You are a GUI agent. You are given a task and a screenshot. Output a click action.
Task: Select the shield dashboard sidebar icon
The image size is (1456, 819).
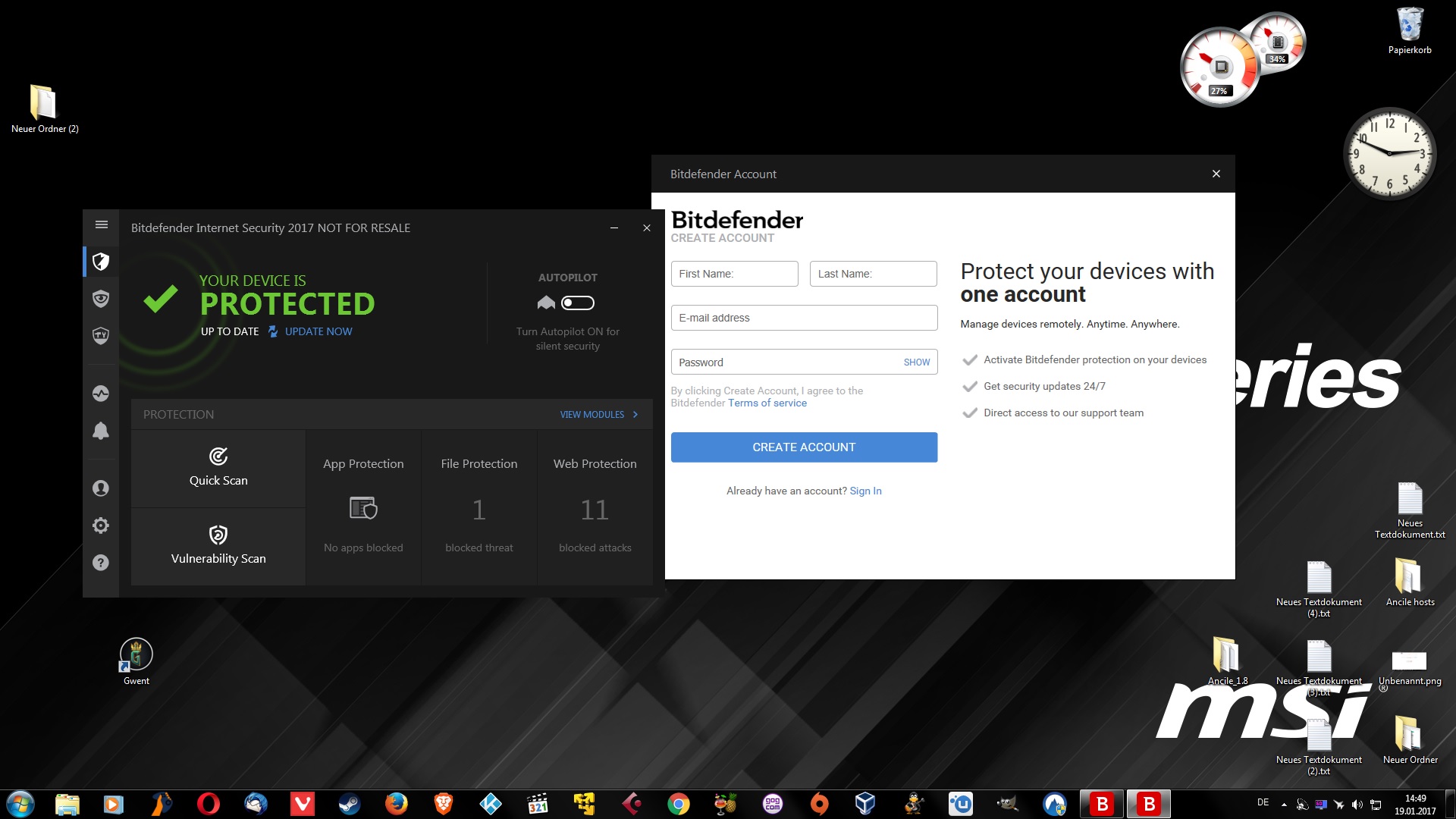tap(101, 262)
